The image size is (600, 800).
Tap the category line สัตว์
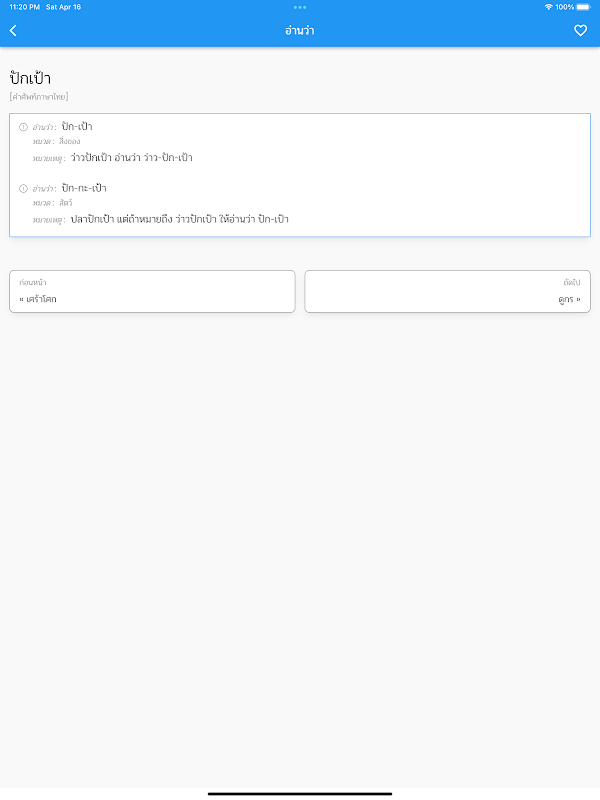(x=65, y=203)
